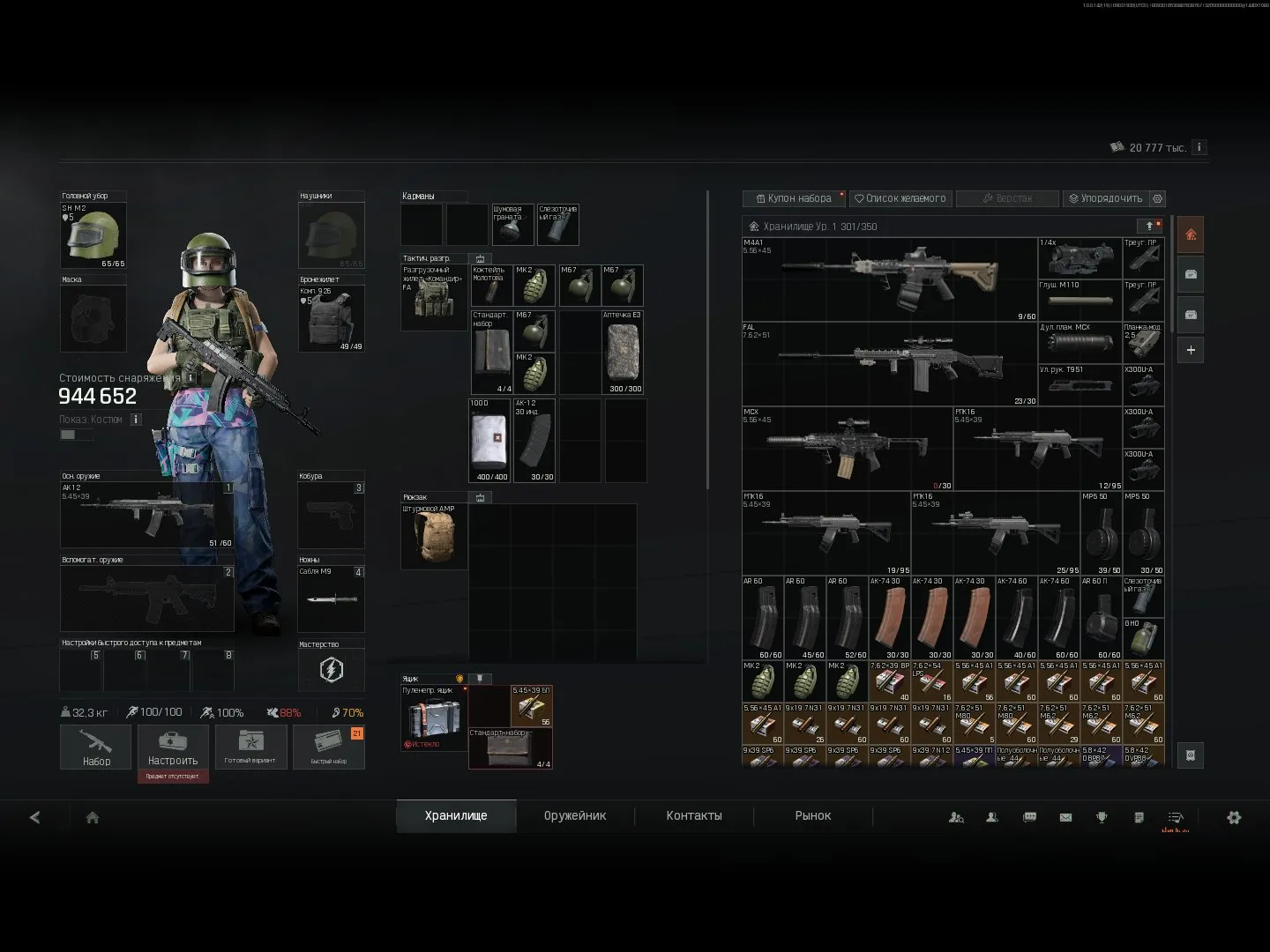Select the Глуш. M110 suppressor
This screenshot has width=1270, height=952.
pyautogui.click(x=1079, y=301)
